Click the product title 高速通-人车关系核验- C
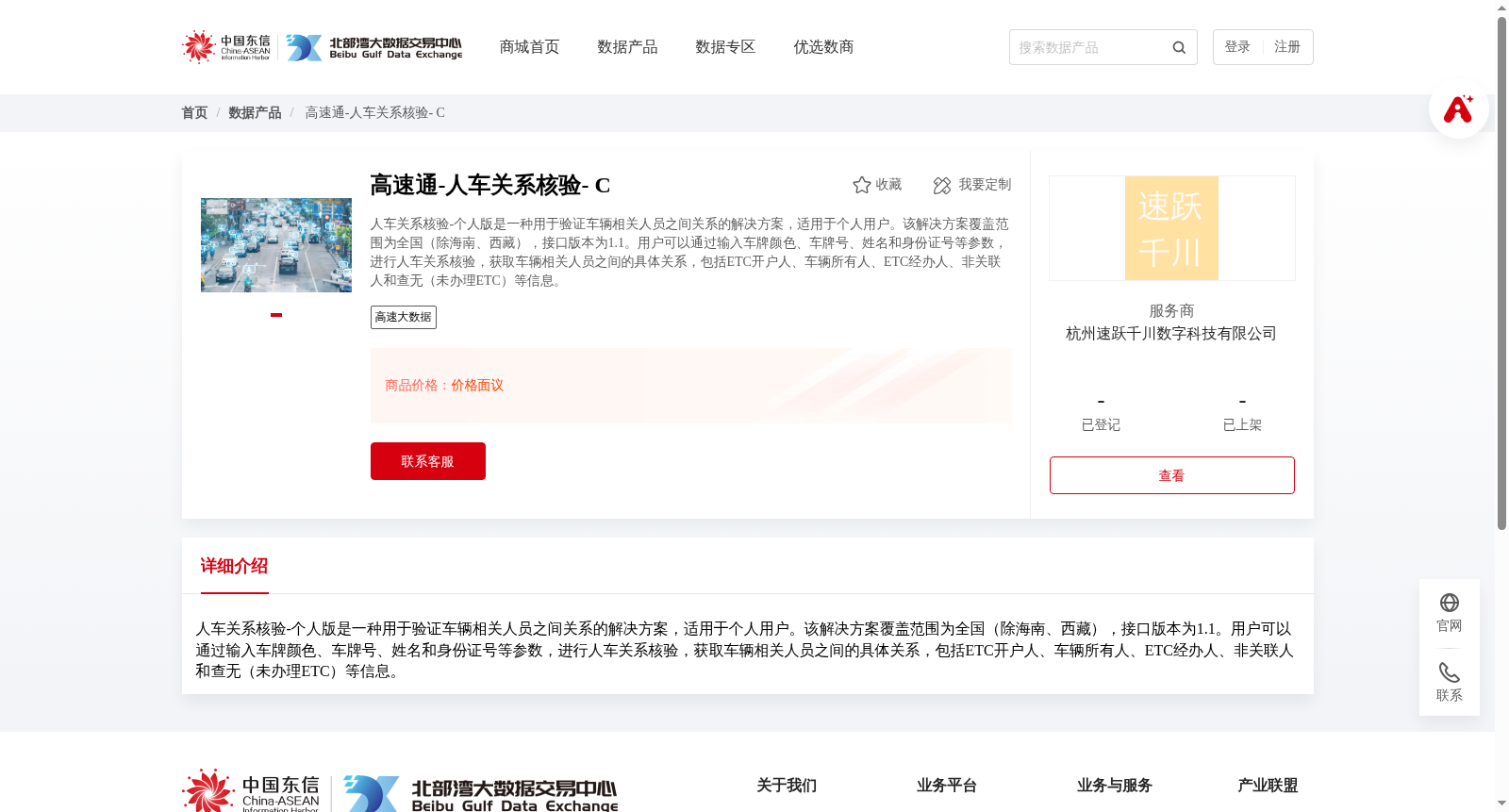 (x=490, y=185)
